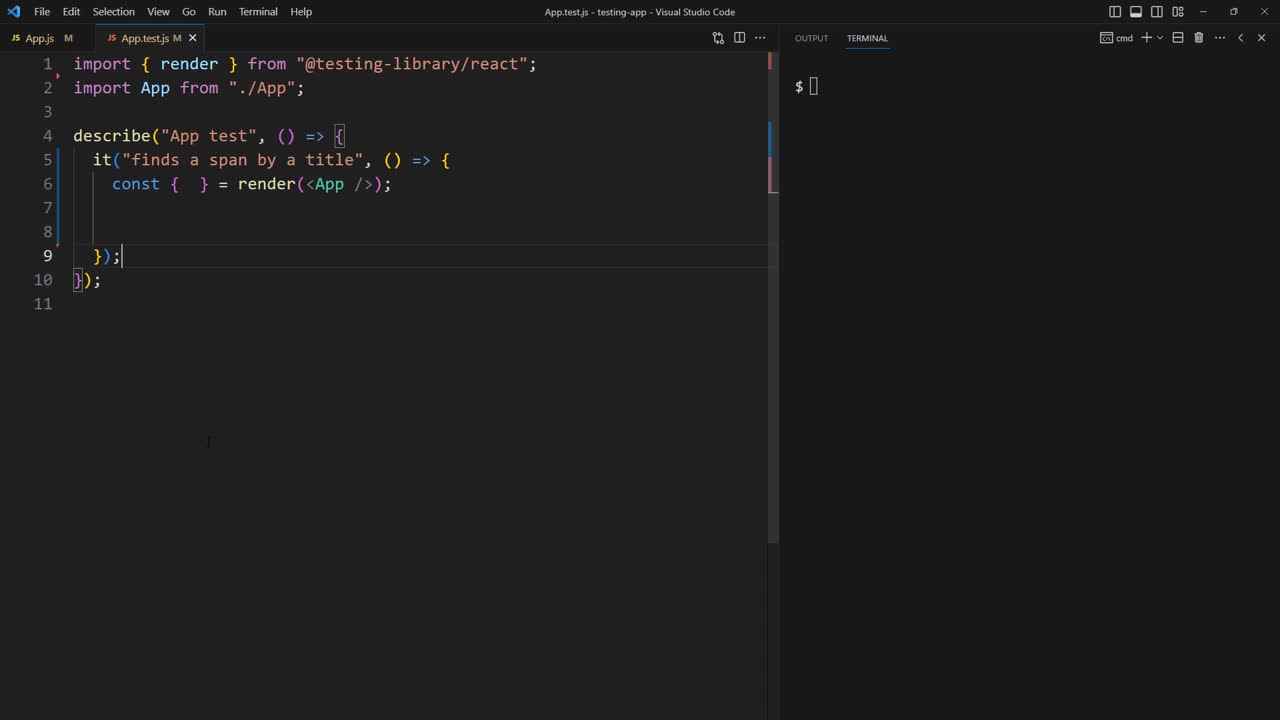Click the Customize Layout icon
1280x720 pixels.
[1178, 12]
